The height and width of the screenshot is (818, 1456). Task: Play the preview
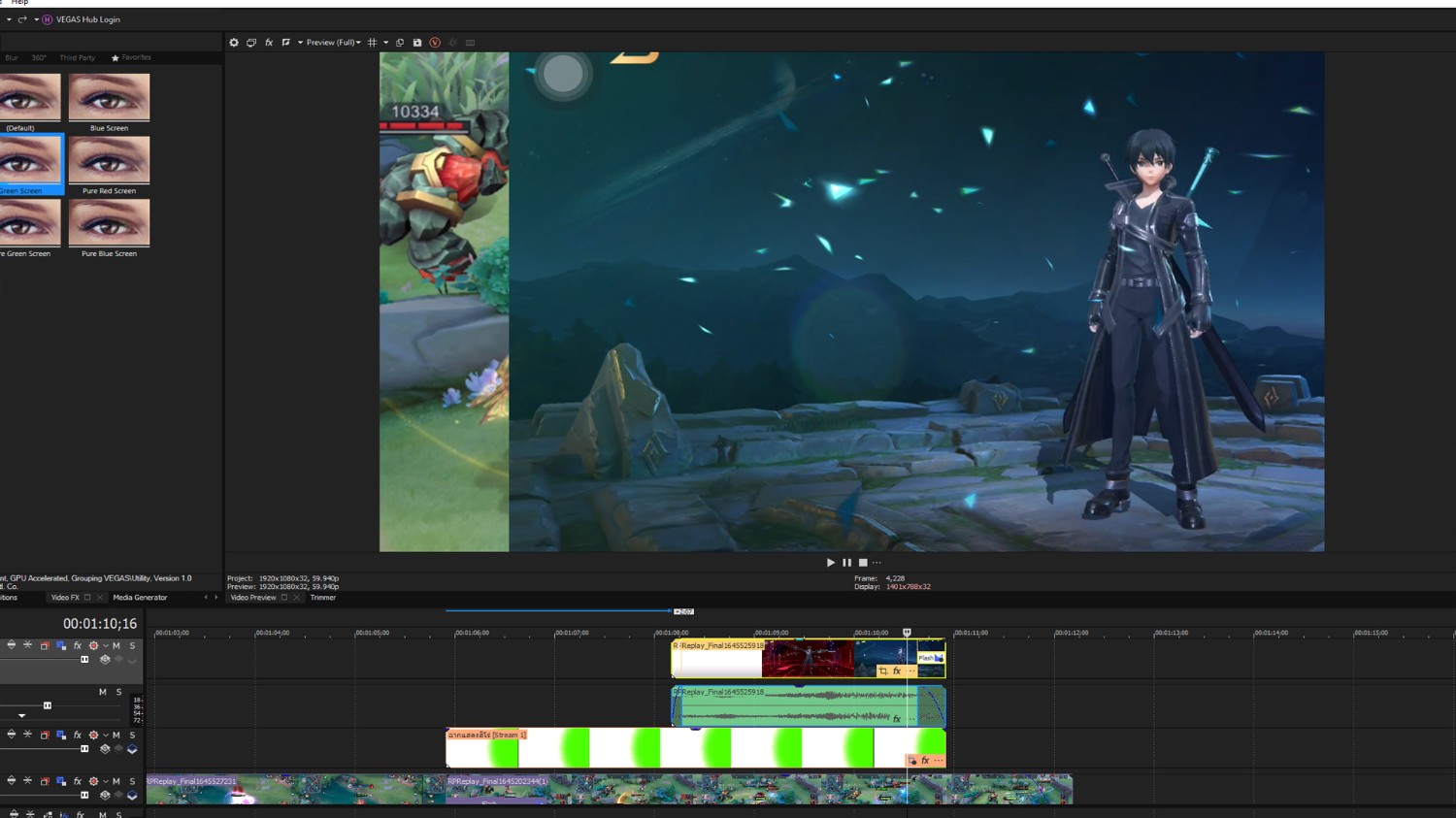point(831,563)
